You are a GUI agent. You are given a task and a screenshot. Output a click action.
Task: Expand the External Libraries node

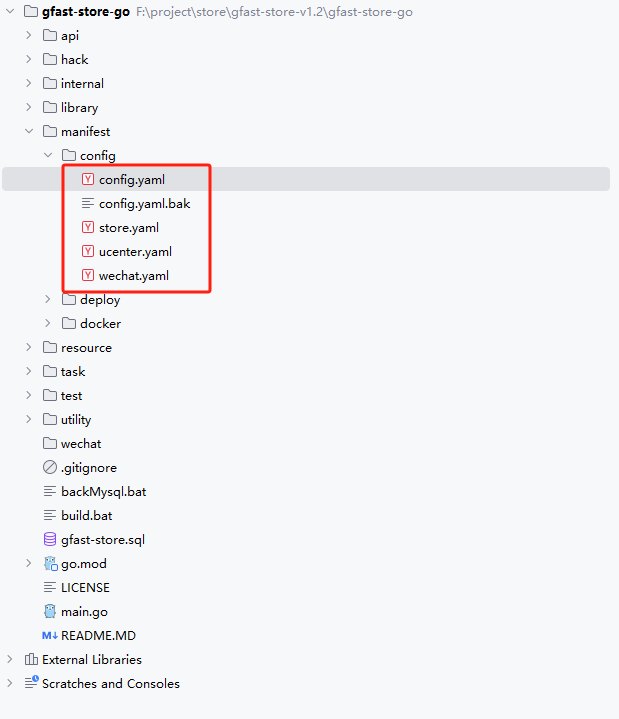coord(11,659)
